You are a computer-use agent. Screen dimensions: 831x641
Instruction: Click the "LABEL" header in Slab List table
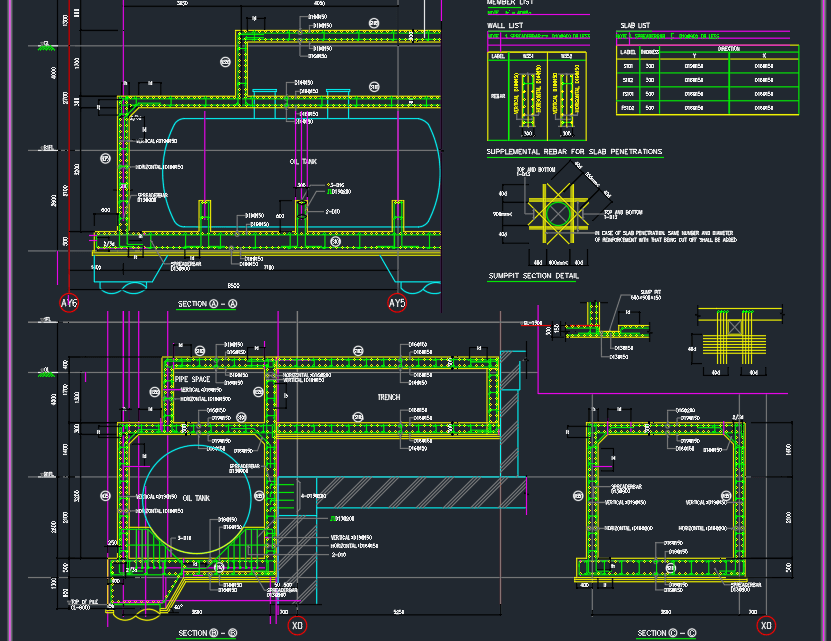pyautogui.click(x=627, y=52)
